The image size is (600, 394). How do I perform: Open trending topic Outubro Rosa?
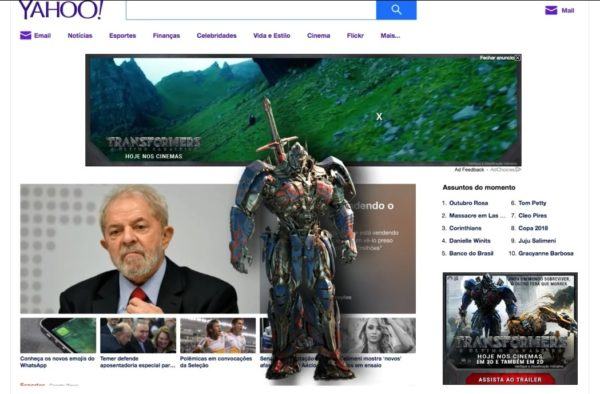click(x=468, y=203)
